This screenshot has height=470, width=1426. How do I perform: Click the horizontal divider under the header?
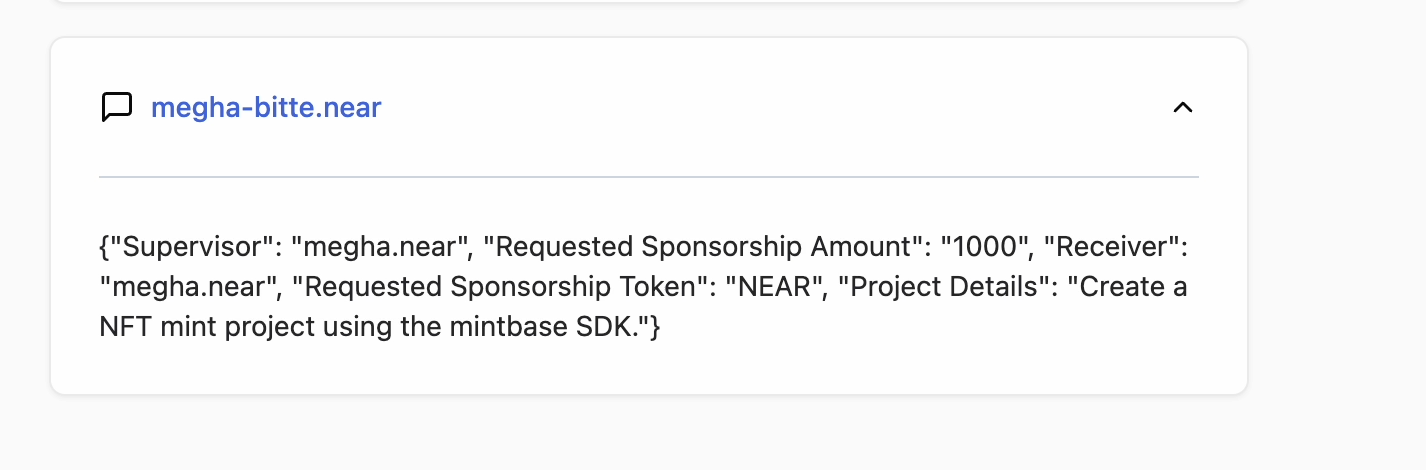point(648,177)
